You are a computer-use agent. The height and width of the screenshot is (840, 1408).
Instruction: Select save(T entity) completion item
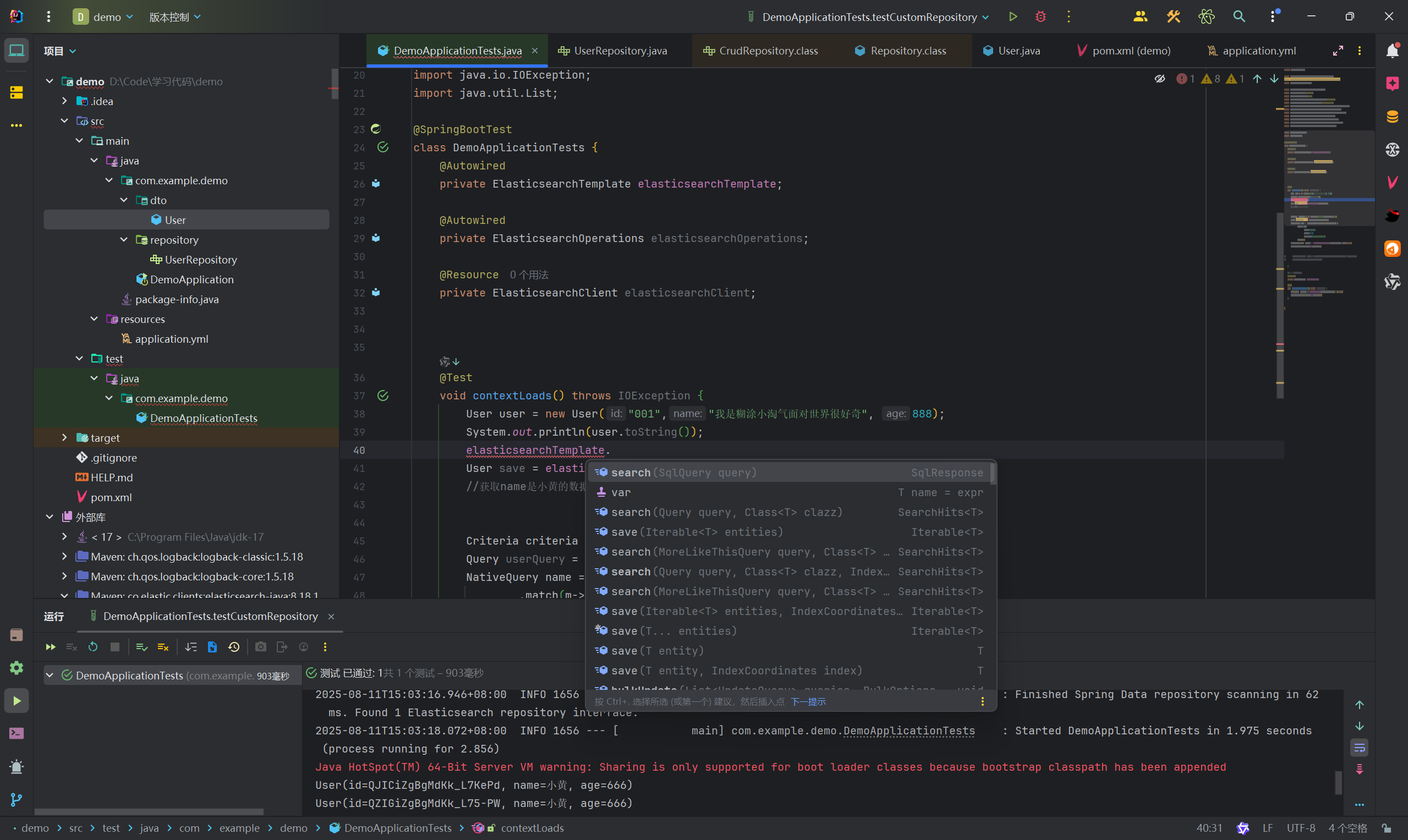point(790,651)
